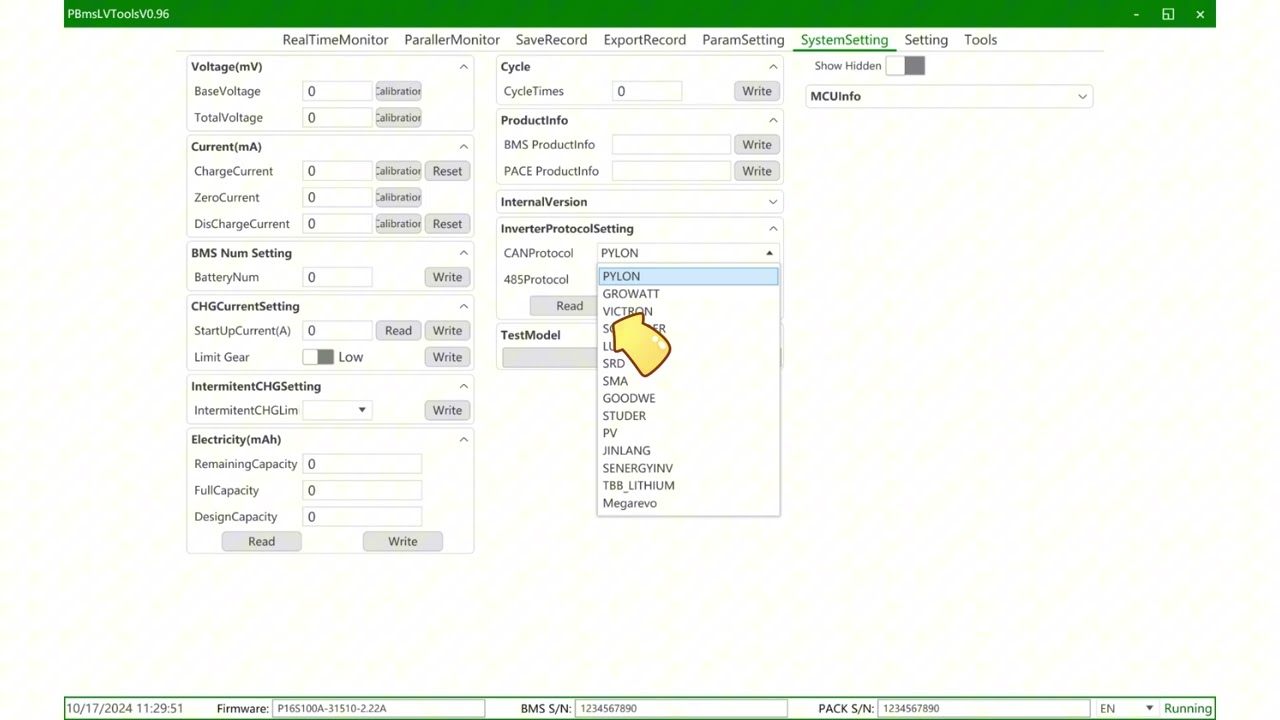This screenshot has width=1280, height=720.
Task: Open the IntermitentCHGLim dropdown
Action: pyautogui.click(x=337, y=410)
